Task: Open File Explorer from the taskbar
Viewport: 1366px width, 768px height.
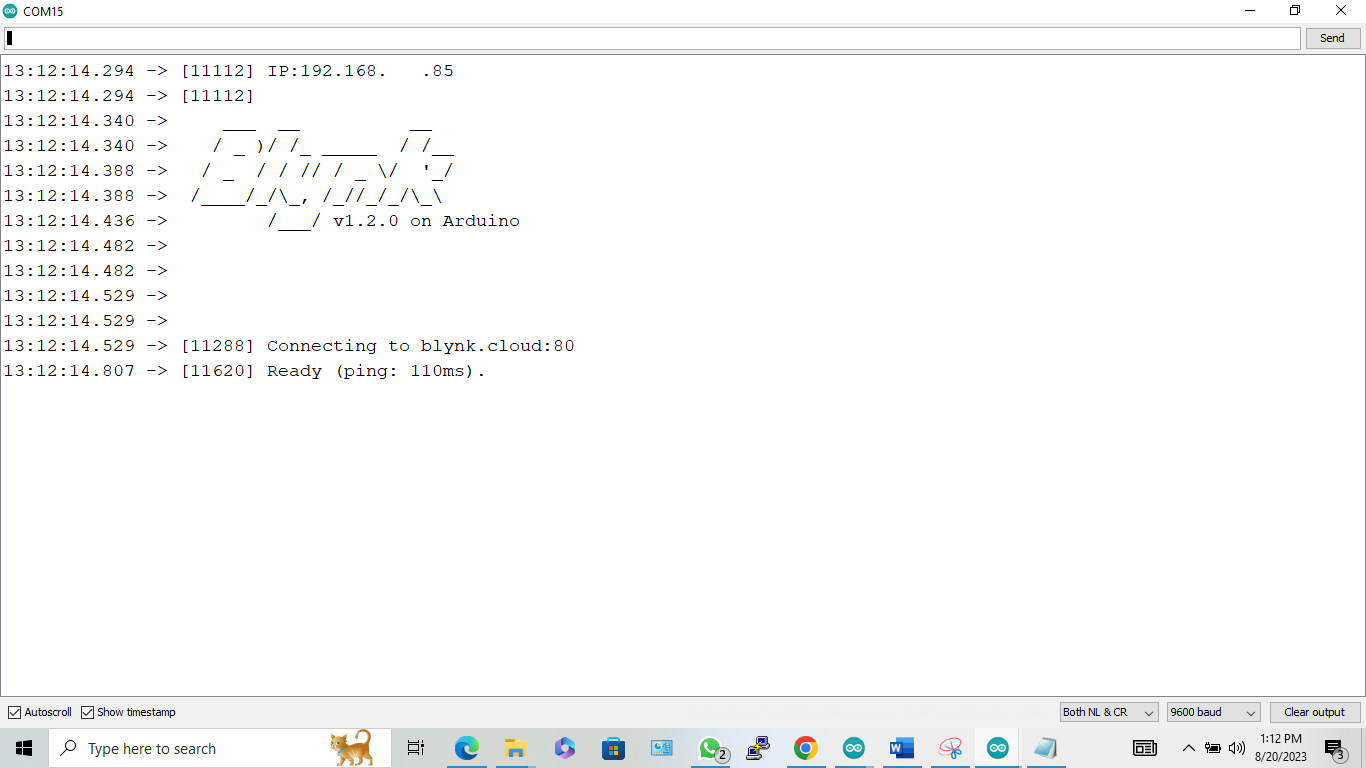Action: pos(515,748)
